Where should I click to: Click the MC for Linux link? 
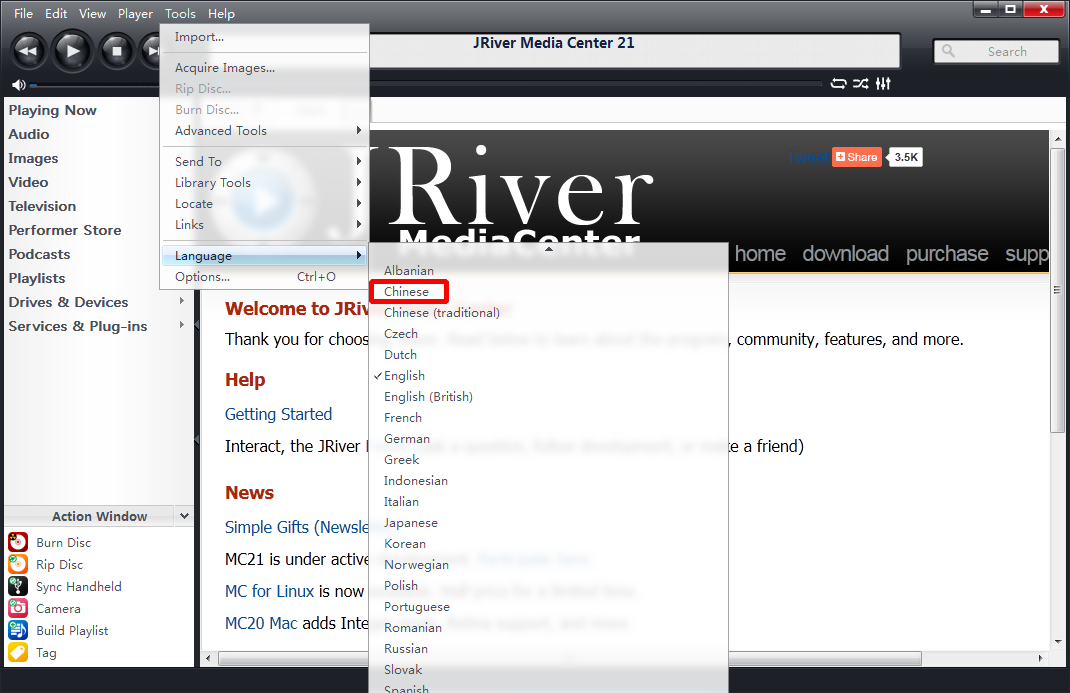(270, 591)
